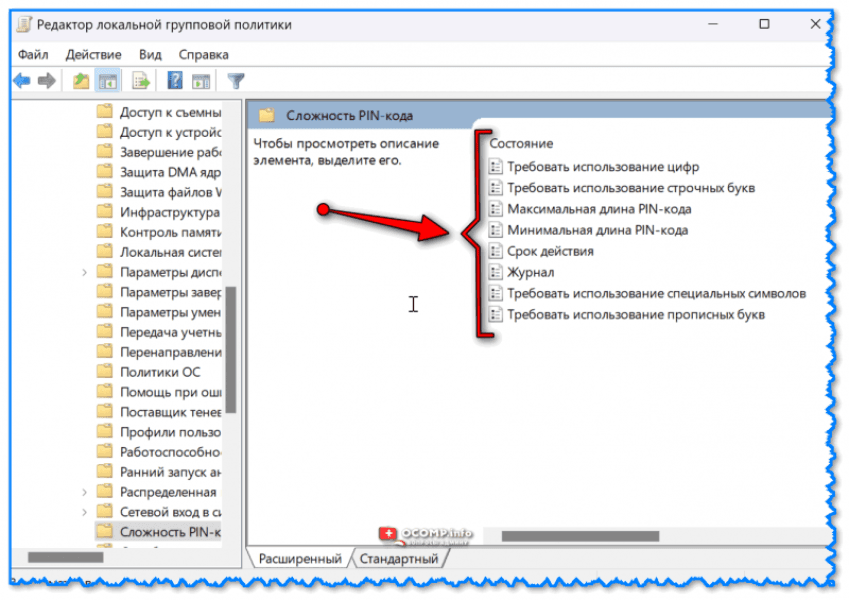Viewport: 849px width, 600px height.
Task: Open the Файл menu
Action: [x=33, y=54]
